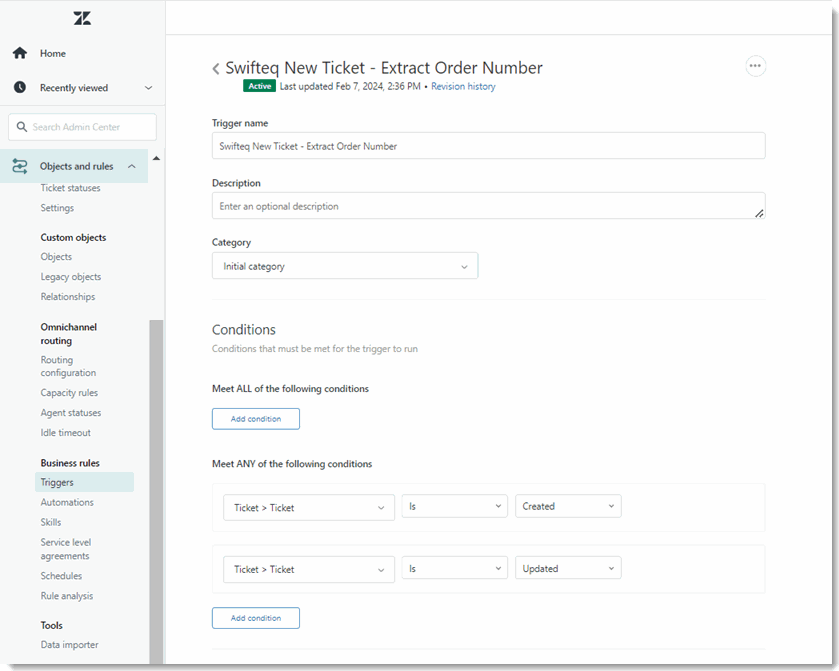Click the Recently viewed clock icon
839x671 pixels.
20,87
